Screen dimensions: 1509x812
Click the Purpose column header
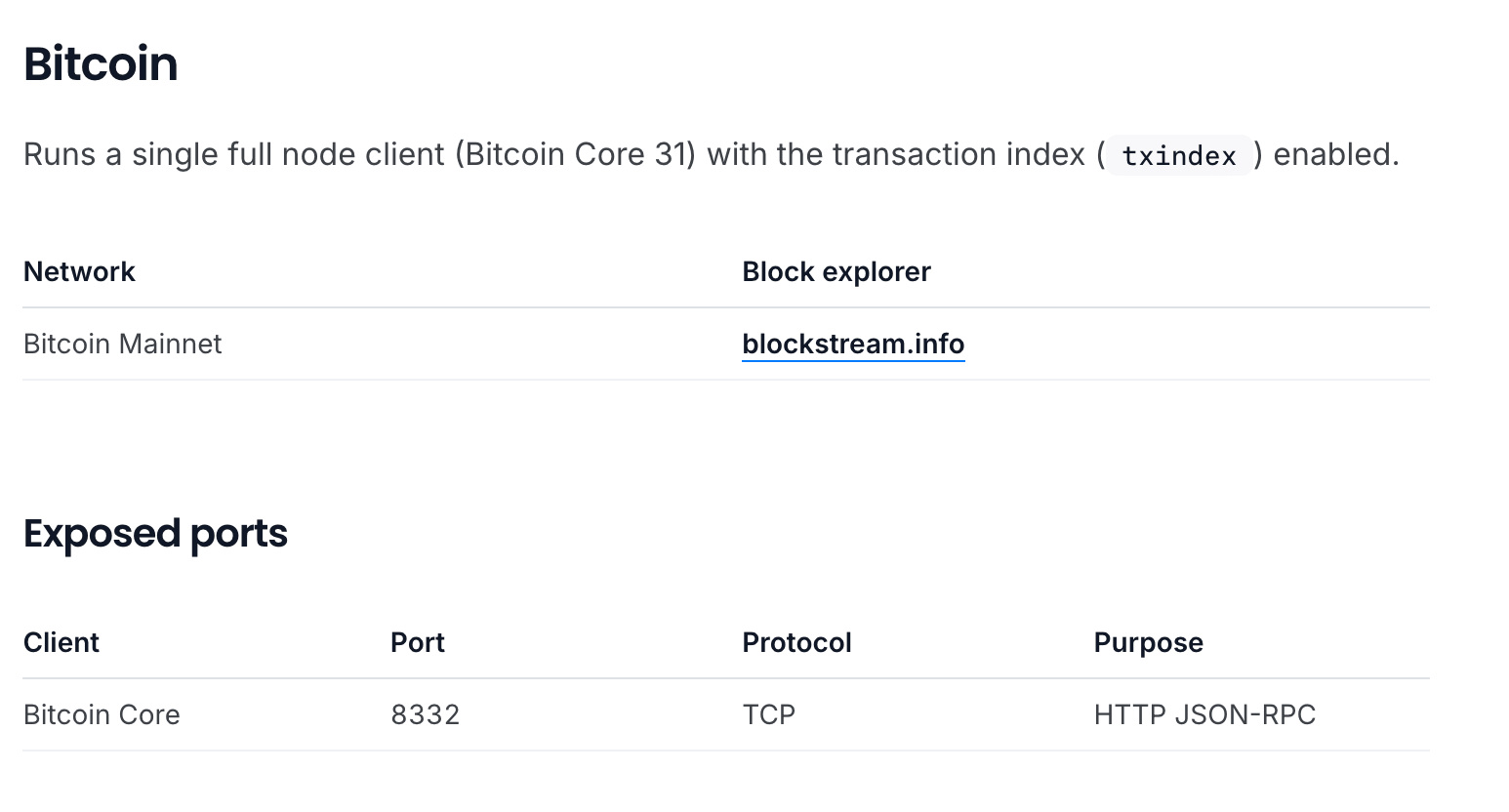pyautogui.click(x=1148, y=642)
